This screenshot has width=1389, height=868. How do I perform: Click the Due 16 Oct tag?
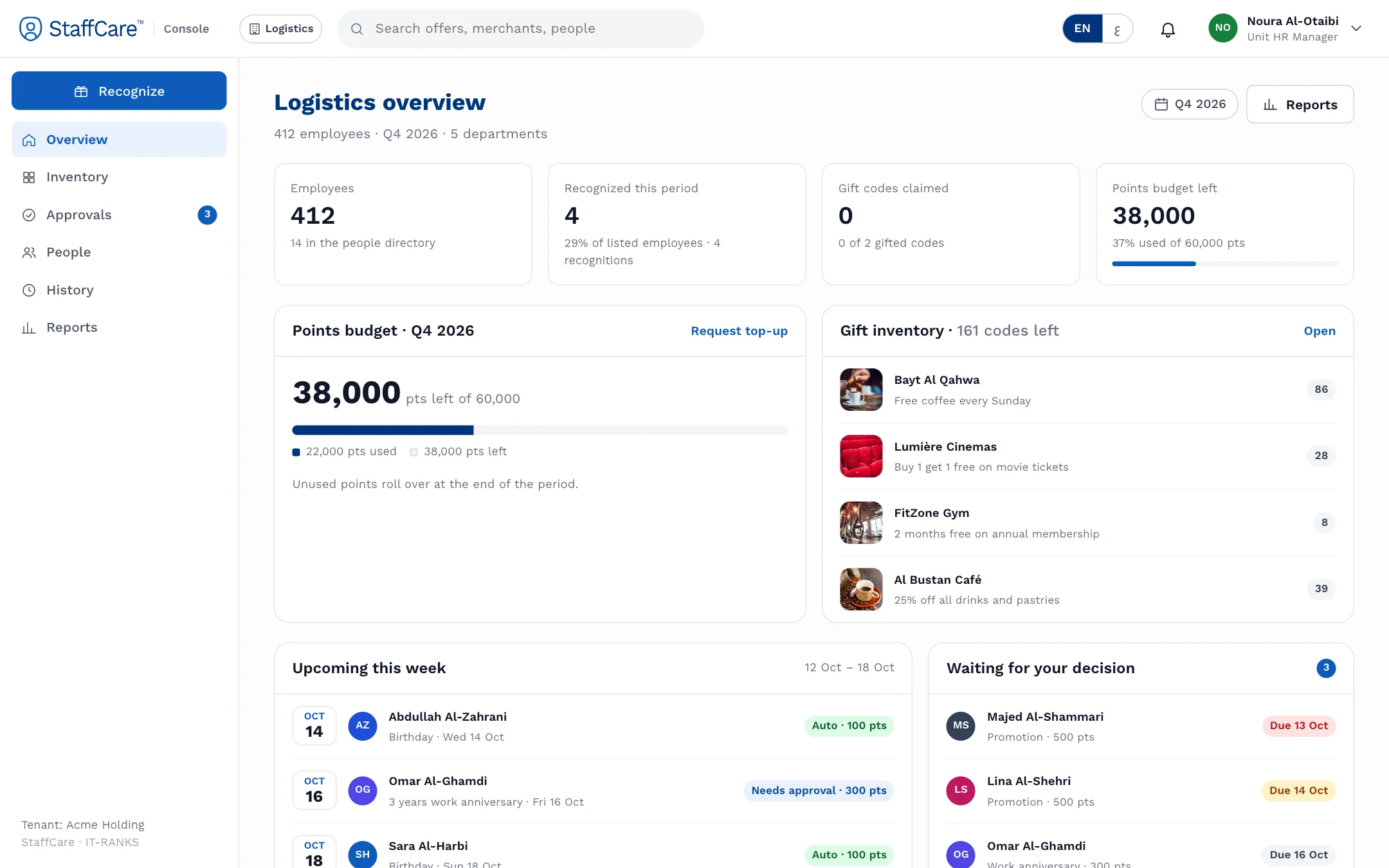coord(1298,854)
